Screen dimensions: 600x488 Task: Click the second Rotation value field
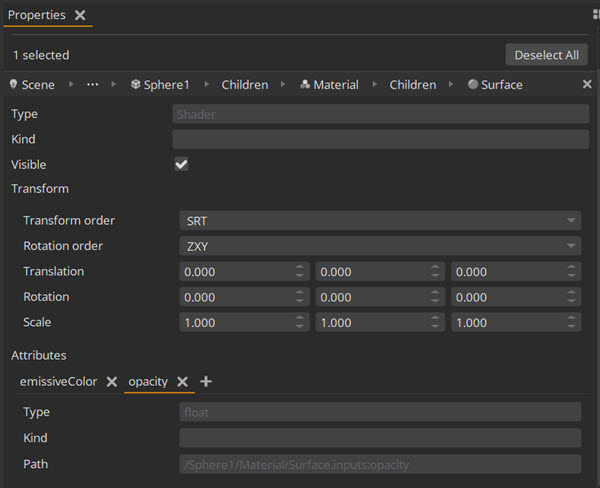click(370, 297)
